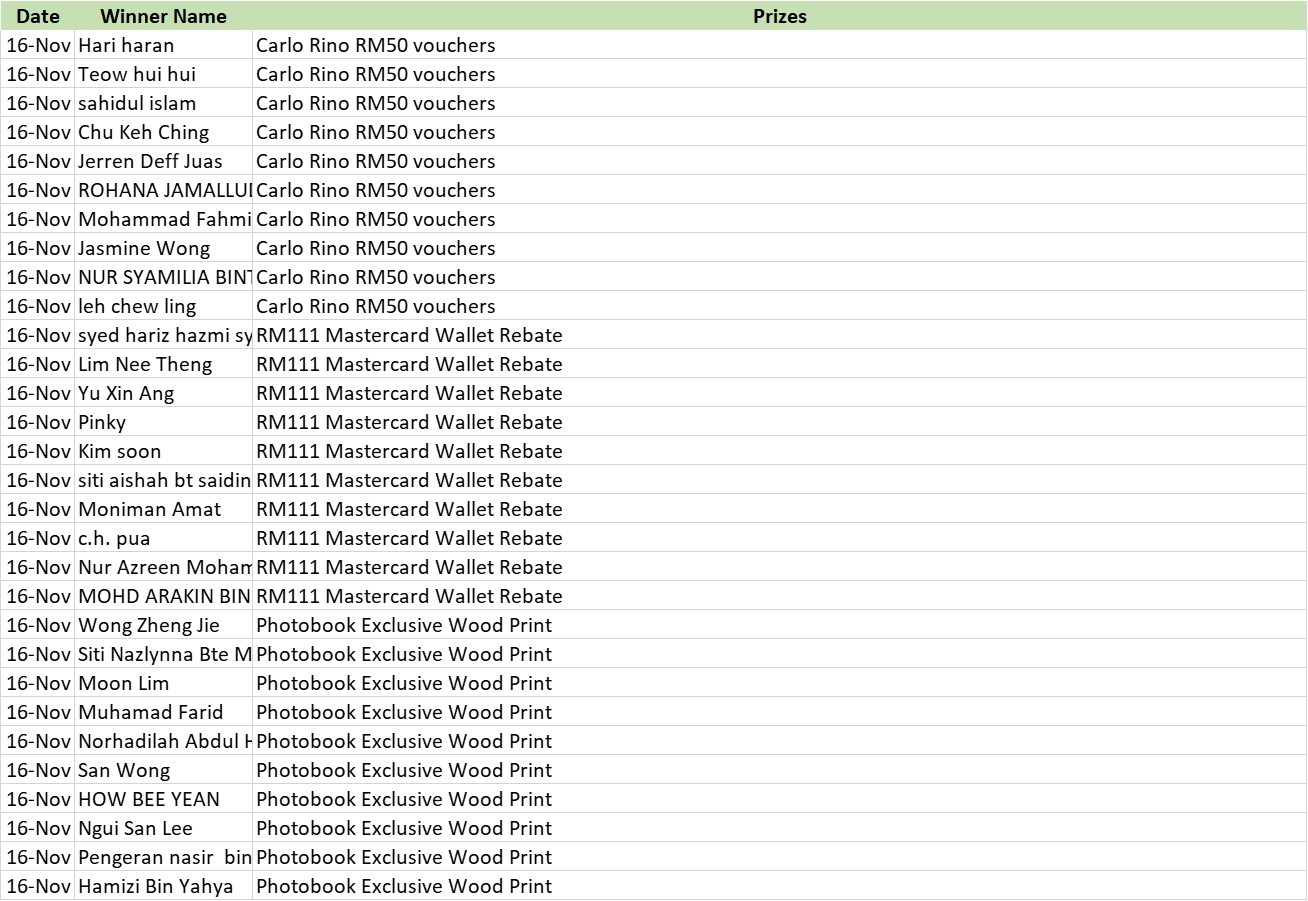Image resolution: width=1308 pixels, height=901 pixels.
Task: Select the Teow hui hui cell
Action: click(x=137, y=74)
